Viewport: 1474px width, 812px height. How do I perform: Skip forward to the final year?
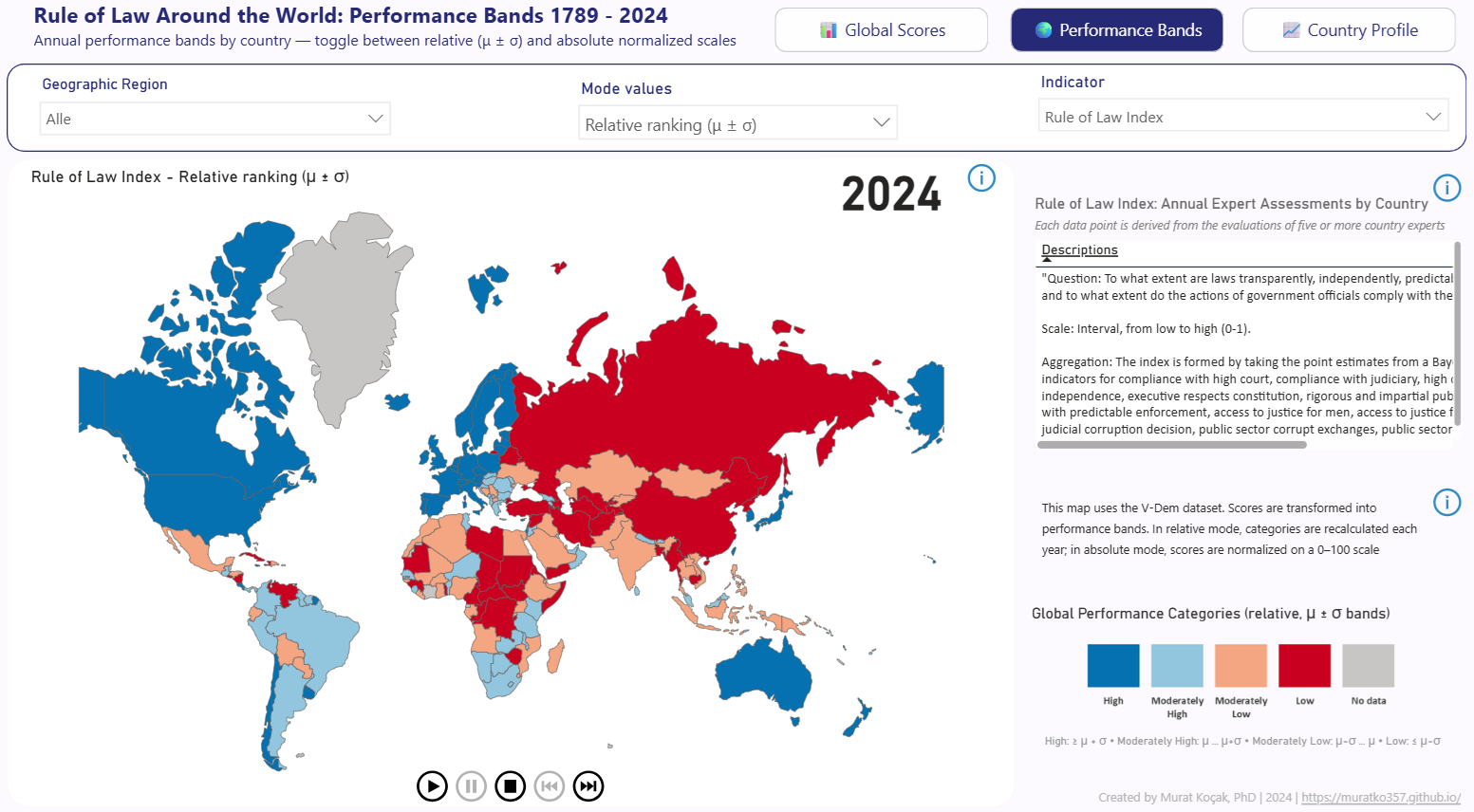coord(588,785)
